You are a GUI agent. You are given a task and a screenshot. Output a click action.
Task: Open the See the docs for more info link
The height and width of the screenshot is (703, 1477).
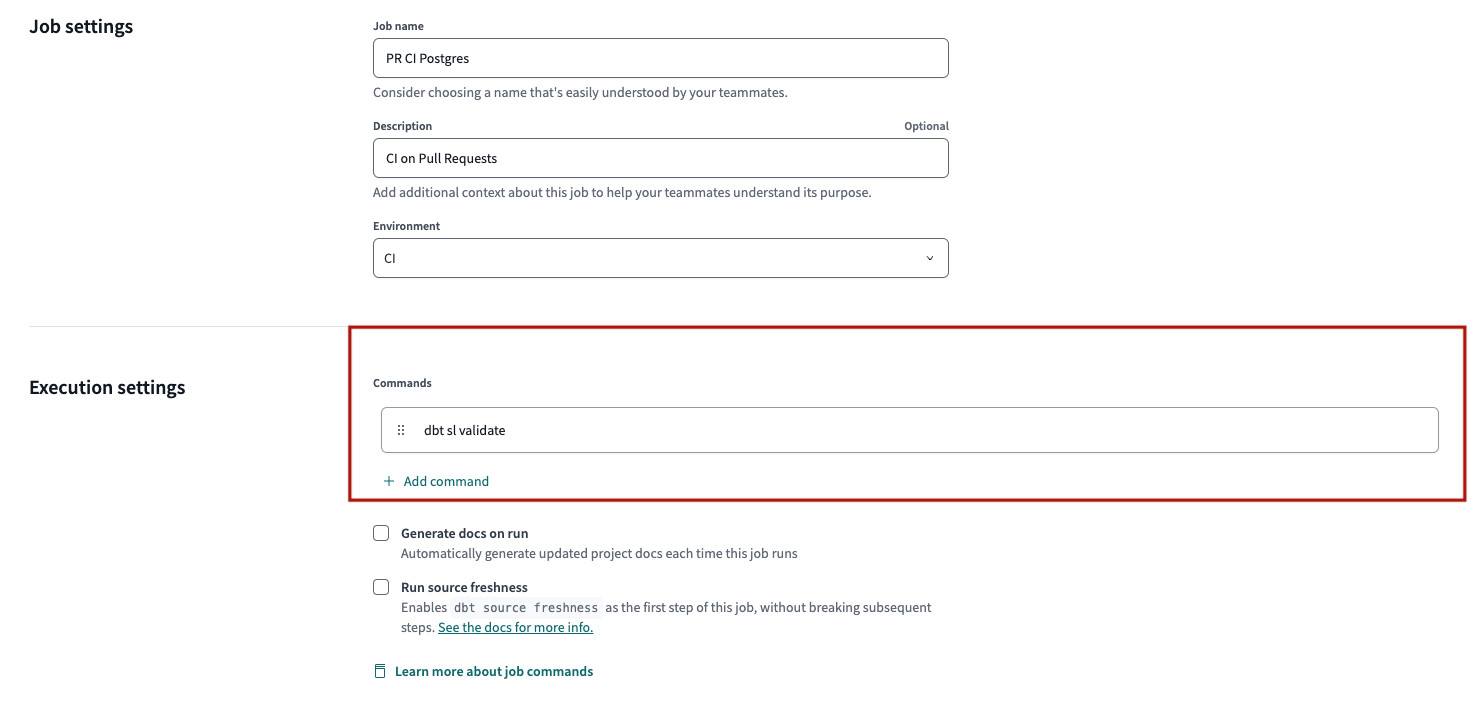tap(515, 627)
